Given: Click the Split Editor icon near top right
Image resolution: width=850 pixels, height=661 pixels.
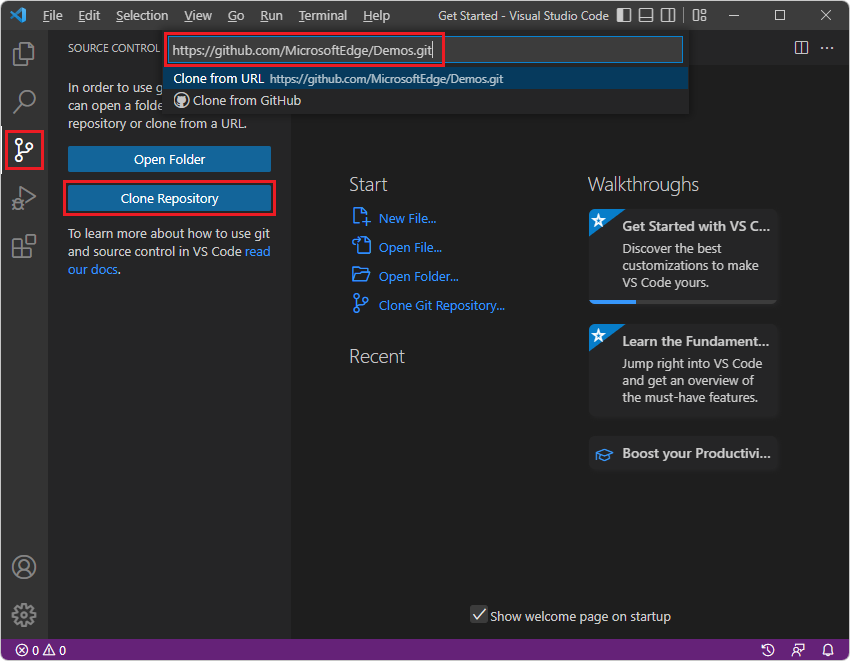Looking at the screenshot, I should pos(801,47).
